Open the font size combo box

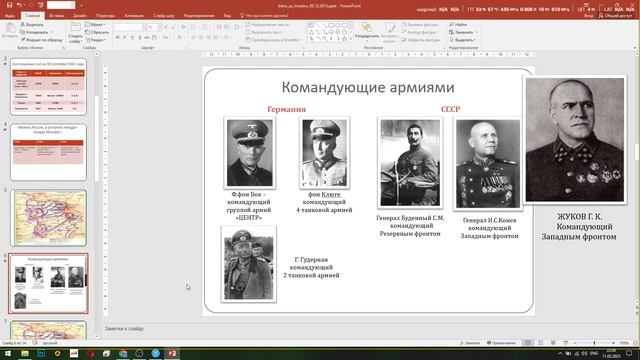pyautogui.click(x=153, y=27)
